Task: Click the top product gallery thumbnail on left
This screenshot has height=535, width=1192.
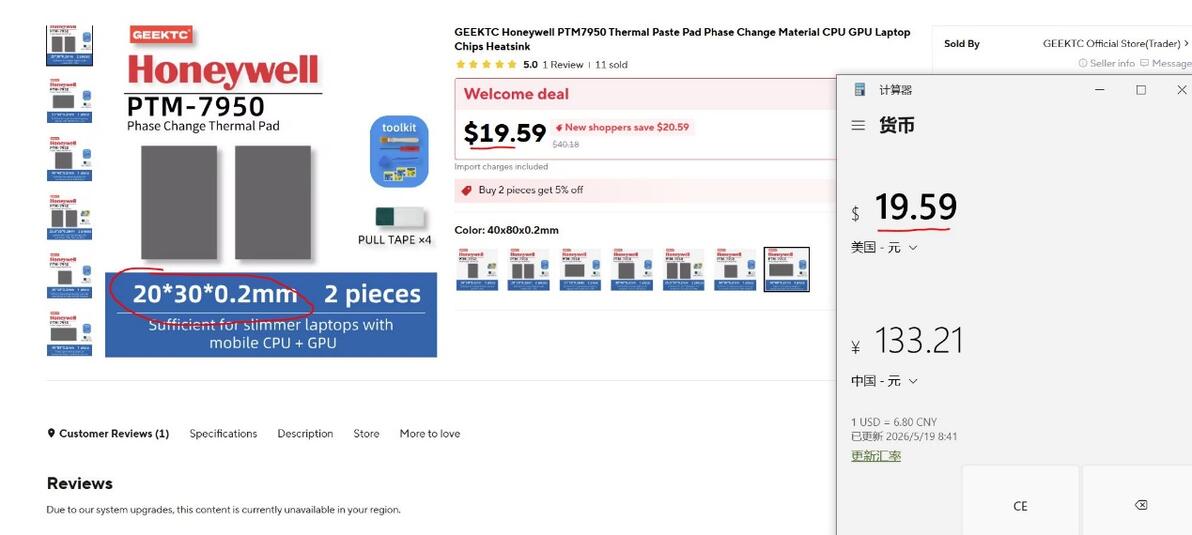Action: click(x=69, y=46)
